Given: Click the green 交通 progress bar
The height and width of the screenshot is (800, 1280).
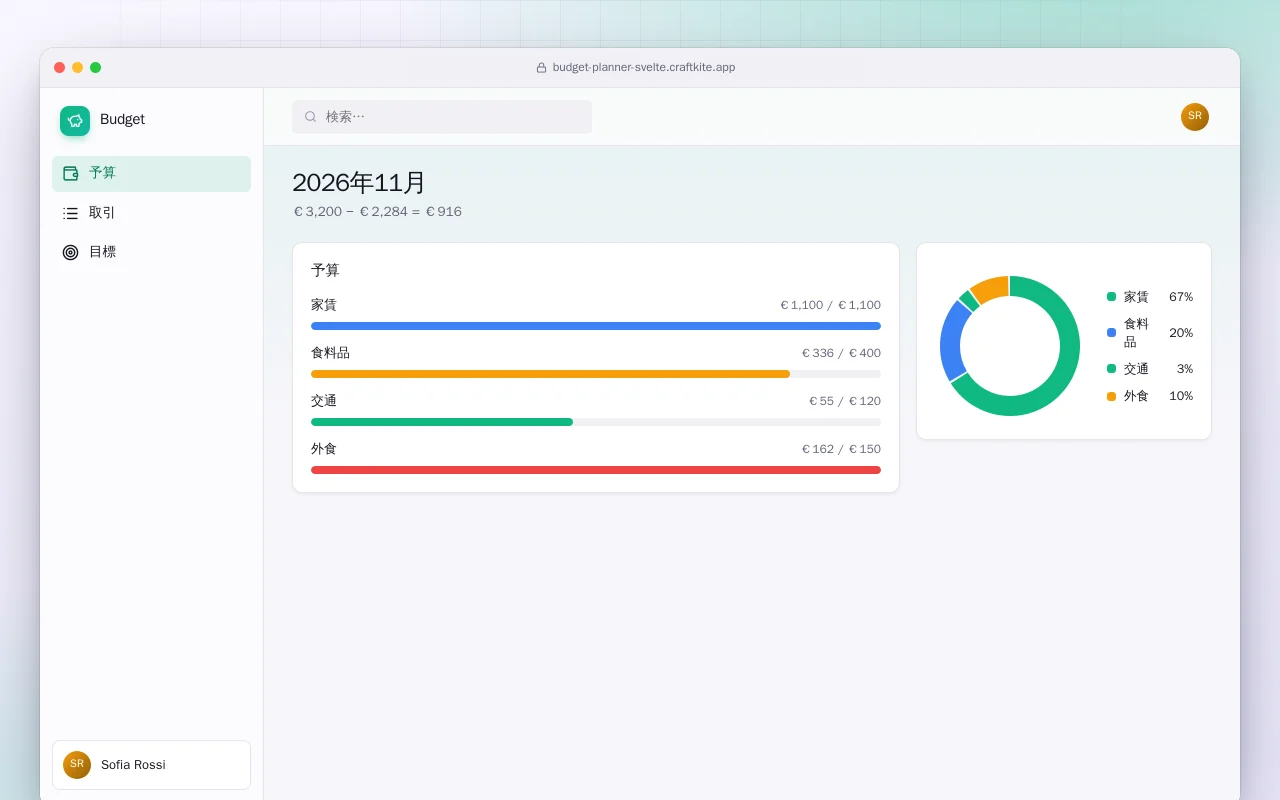Looking at the screenshot, I should (x=442, y=422).
